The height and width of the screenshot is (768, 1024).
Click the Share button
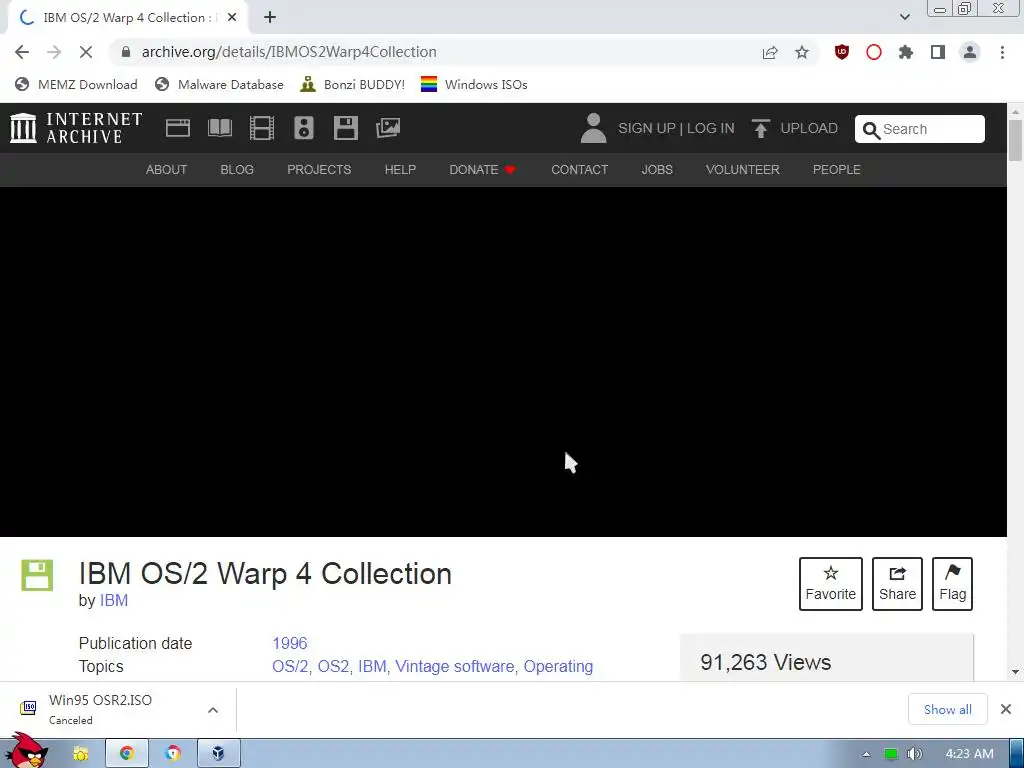(897, 584)
